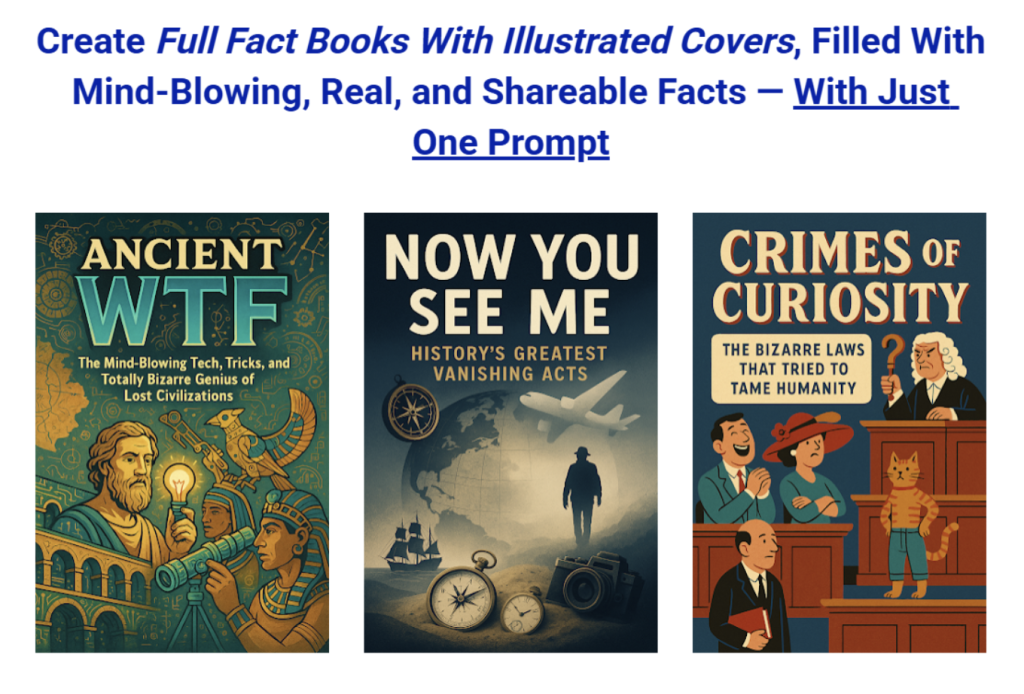Follow the 'With Just One Prompt' link

coord(684,117)
